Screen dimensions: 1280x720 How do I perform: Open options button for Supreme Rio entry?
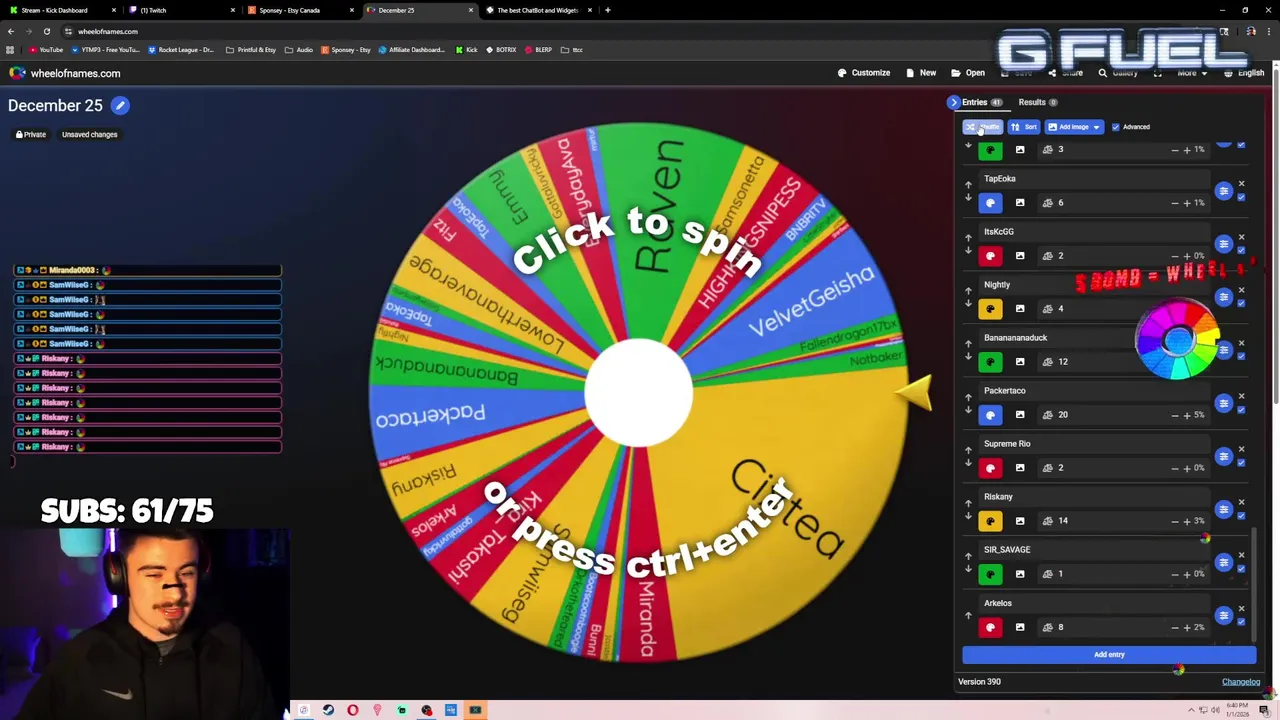click(x=1223, y=456)
